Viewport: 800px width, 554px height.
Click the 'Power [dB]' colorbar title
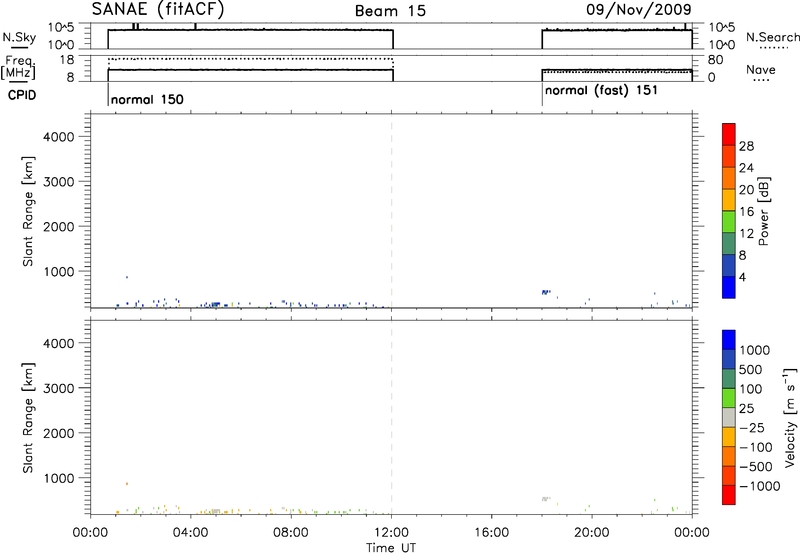click(x=764, y=211)
